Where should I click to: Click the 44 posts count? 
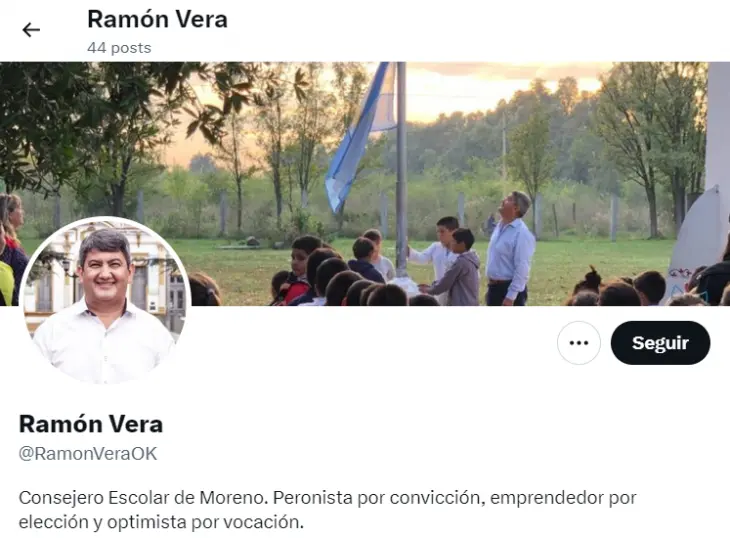coord(119,48)
